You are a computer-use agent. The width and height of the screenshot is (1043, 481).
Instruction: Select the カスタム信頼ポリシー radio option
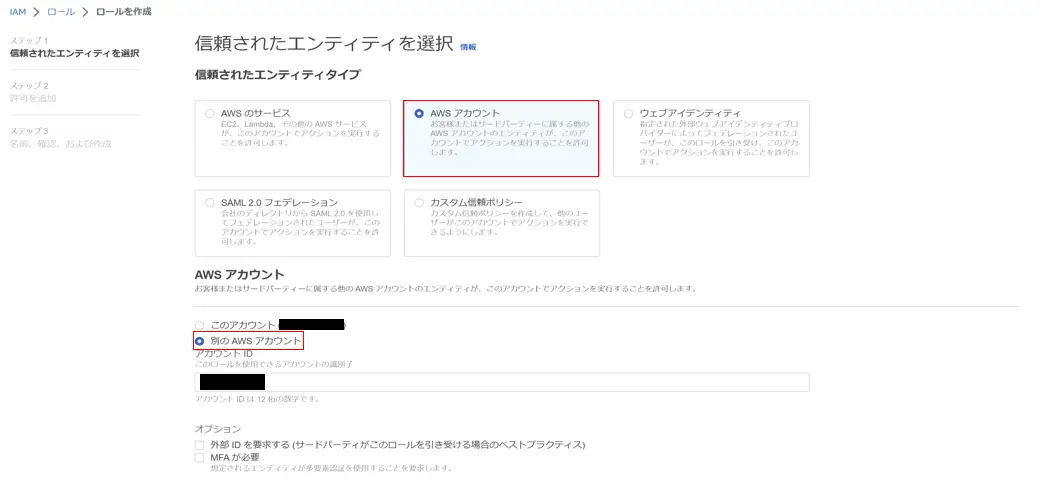pos(419,202)
